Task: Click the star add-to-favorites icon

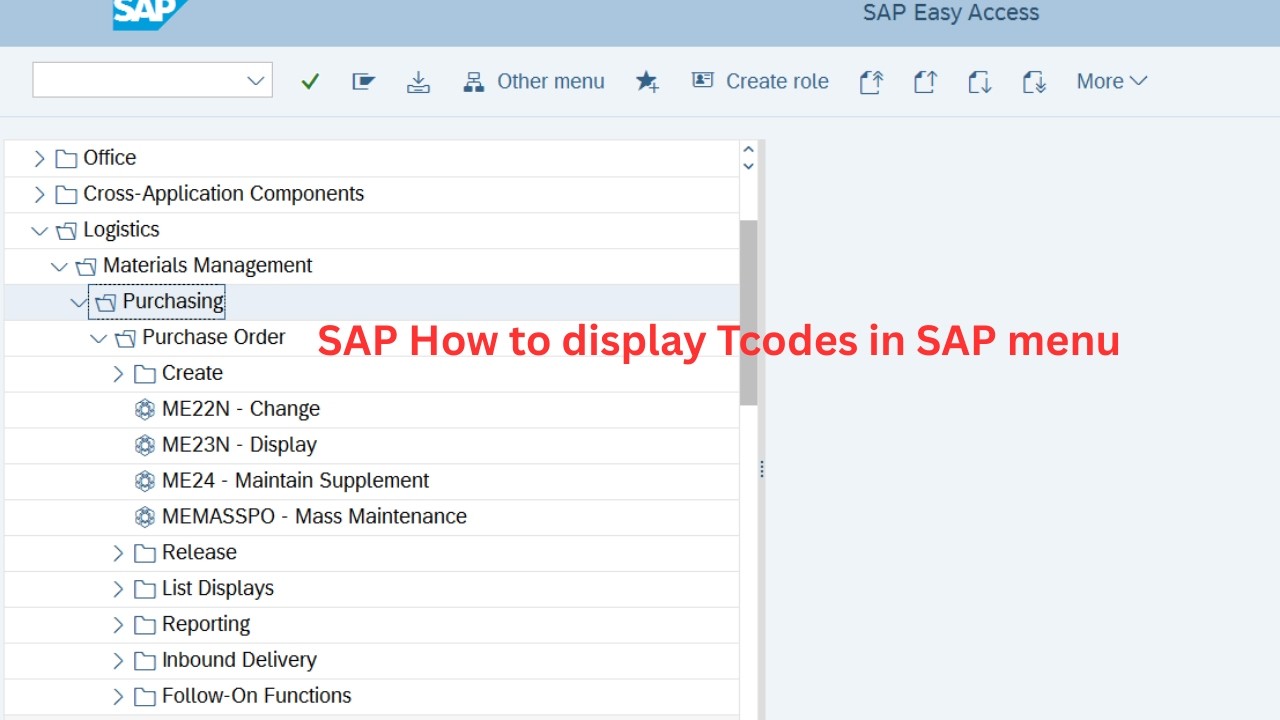Action: pos(647,82)
